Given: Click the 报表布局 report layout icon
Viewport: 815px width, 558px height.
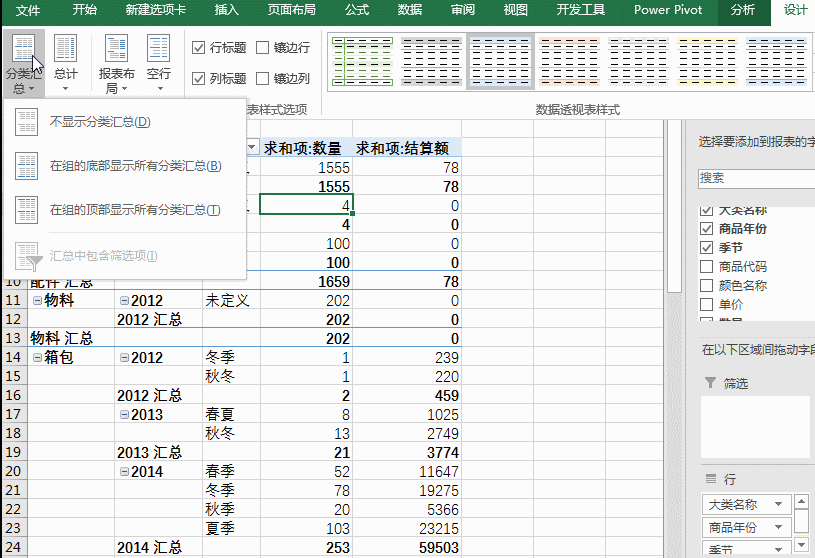Looking at the screenshot, I should [117, 64].
